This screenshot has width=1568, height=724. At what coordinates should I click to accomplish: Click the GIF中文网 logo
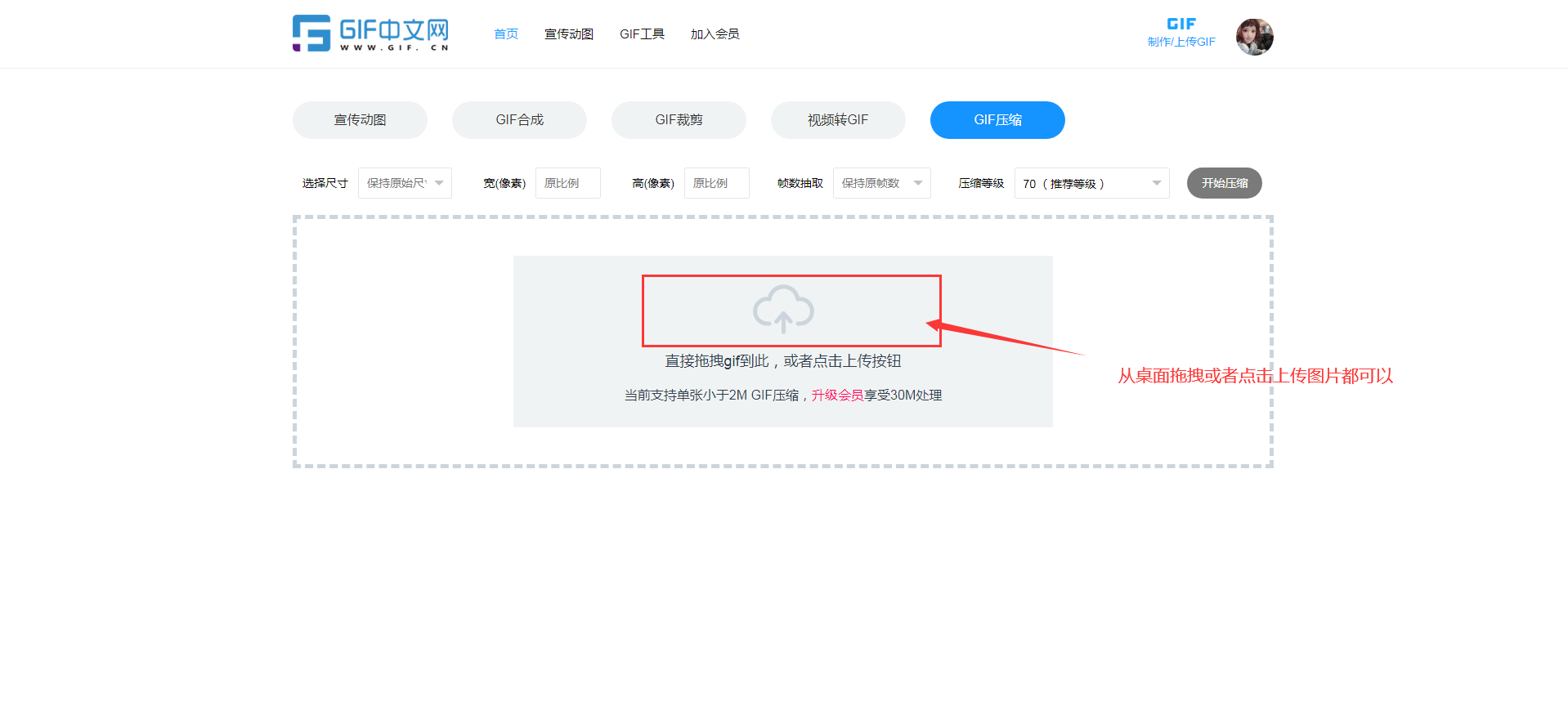370,34
